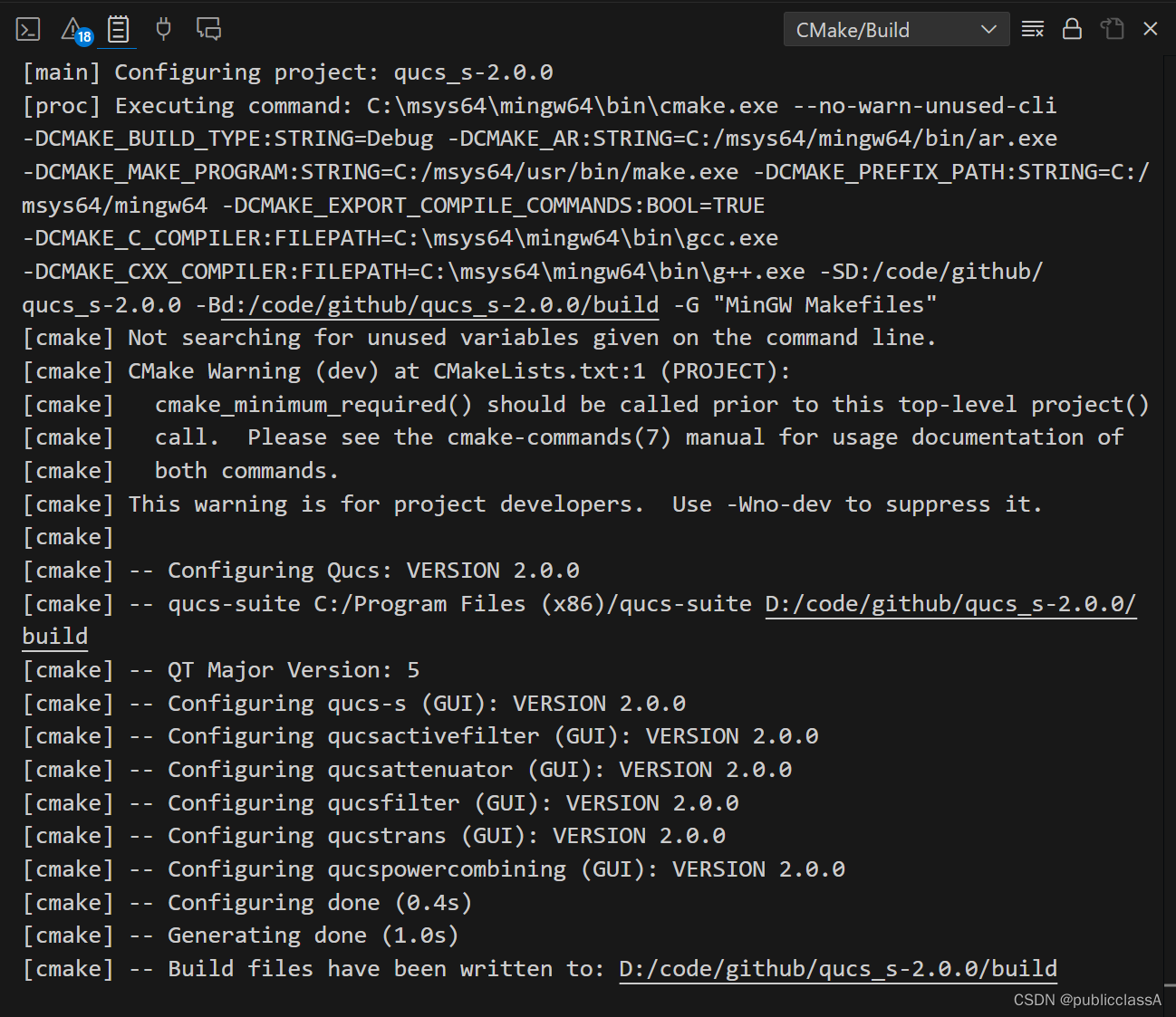
Task: Clear the output log
Action: [x=1033, y=29]
